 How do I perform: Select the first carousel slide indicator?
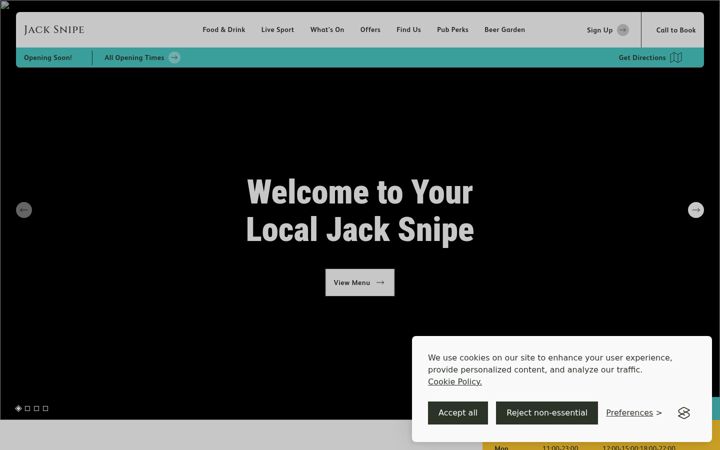tap(18, 408)
